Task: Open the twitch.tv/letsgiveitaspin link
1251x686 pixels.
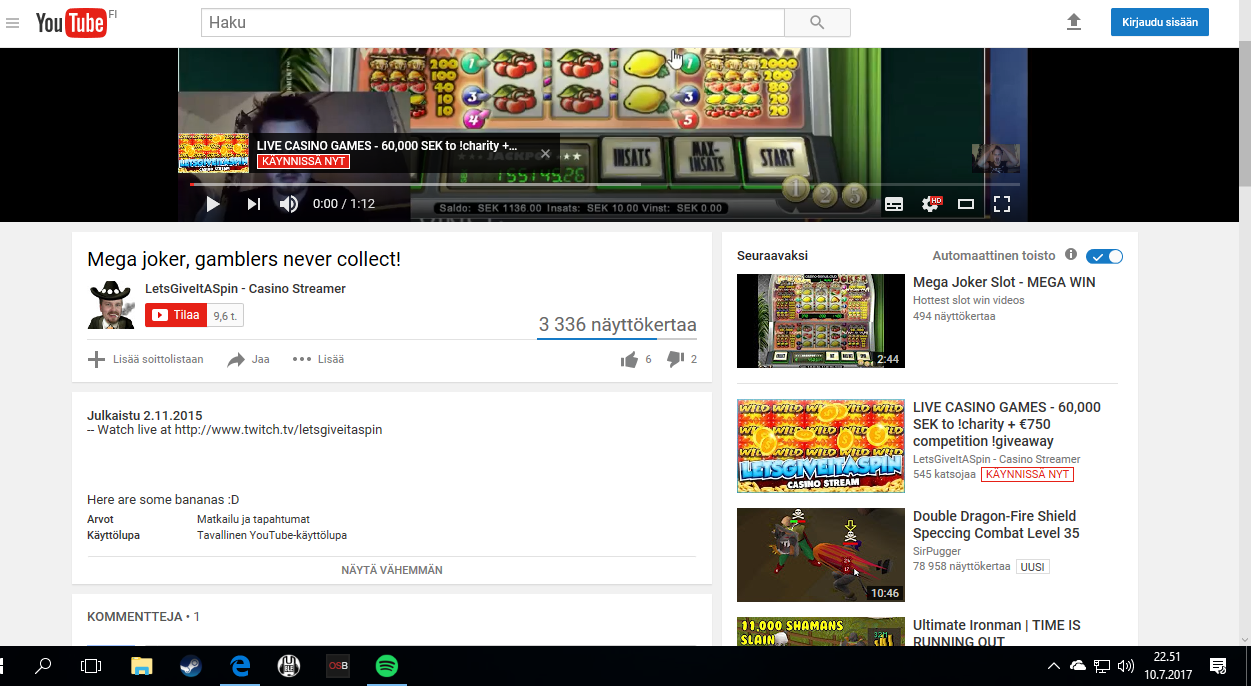Action: tap(278, 430)
